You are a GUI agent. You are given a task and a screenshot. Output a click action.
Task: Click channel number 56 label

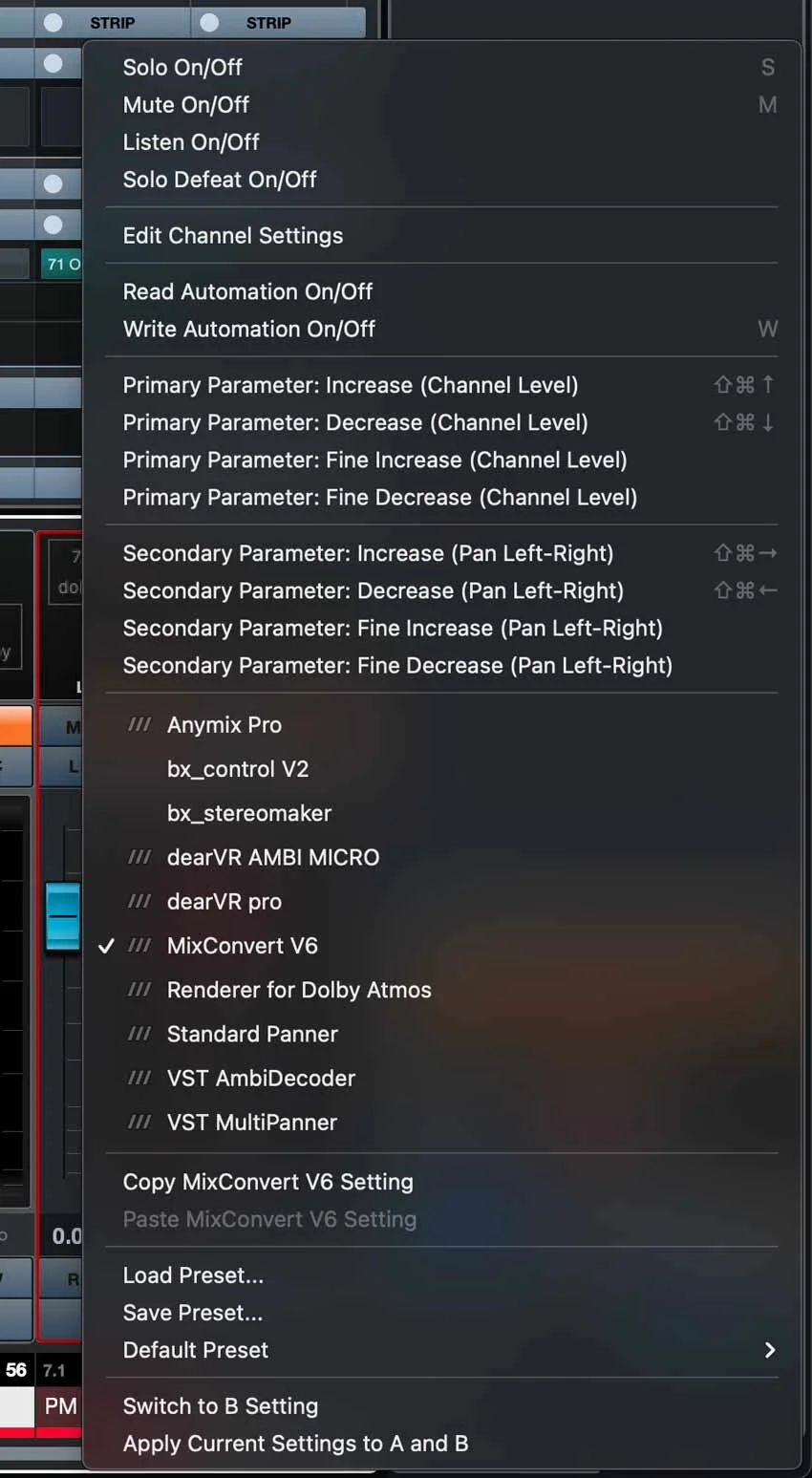(16, 1370)
